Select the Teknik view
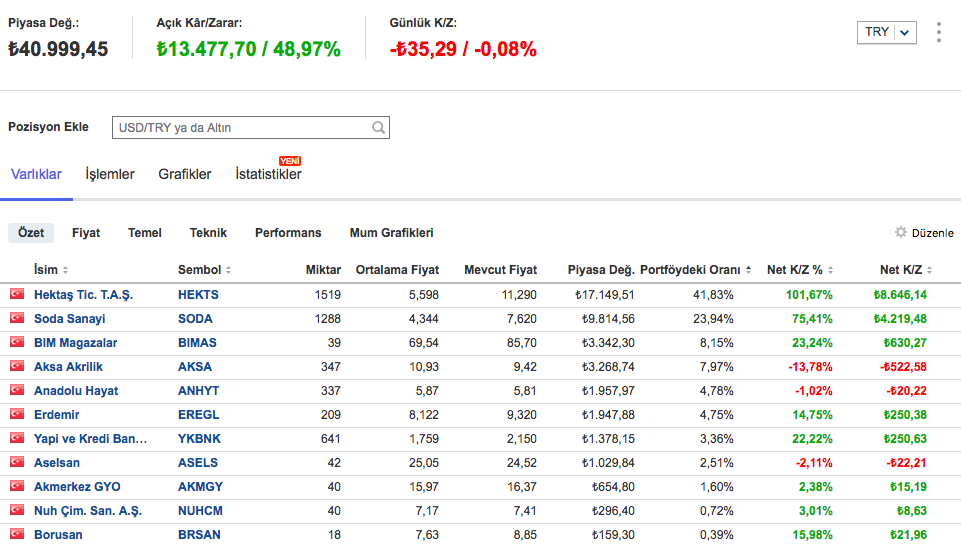 [208, 233]
